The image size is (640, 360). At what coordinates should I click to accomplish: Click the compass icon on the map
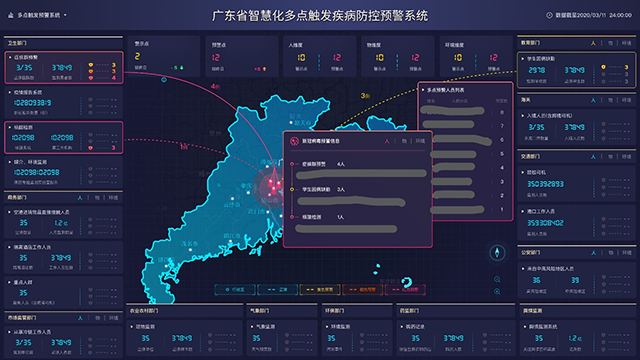[x=497, y=253]
